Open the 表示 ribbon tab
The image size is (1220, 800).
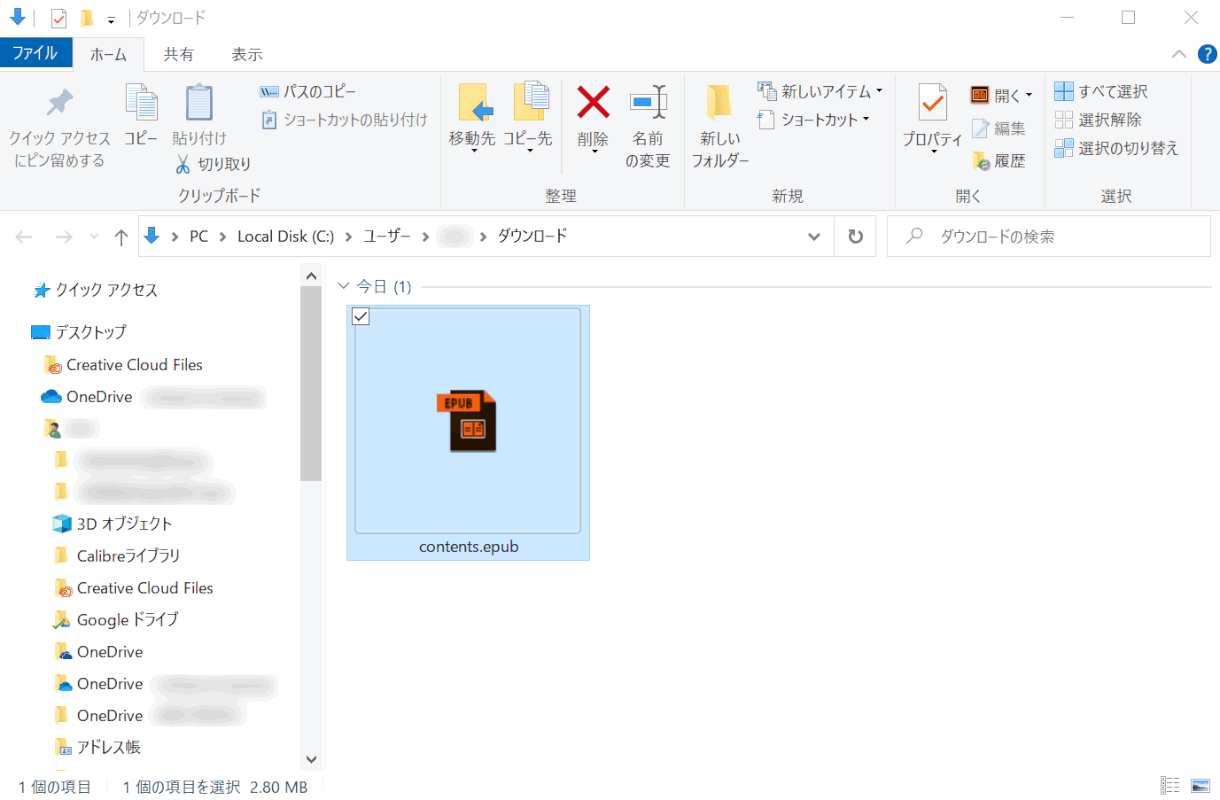(x=246, y=54)
